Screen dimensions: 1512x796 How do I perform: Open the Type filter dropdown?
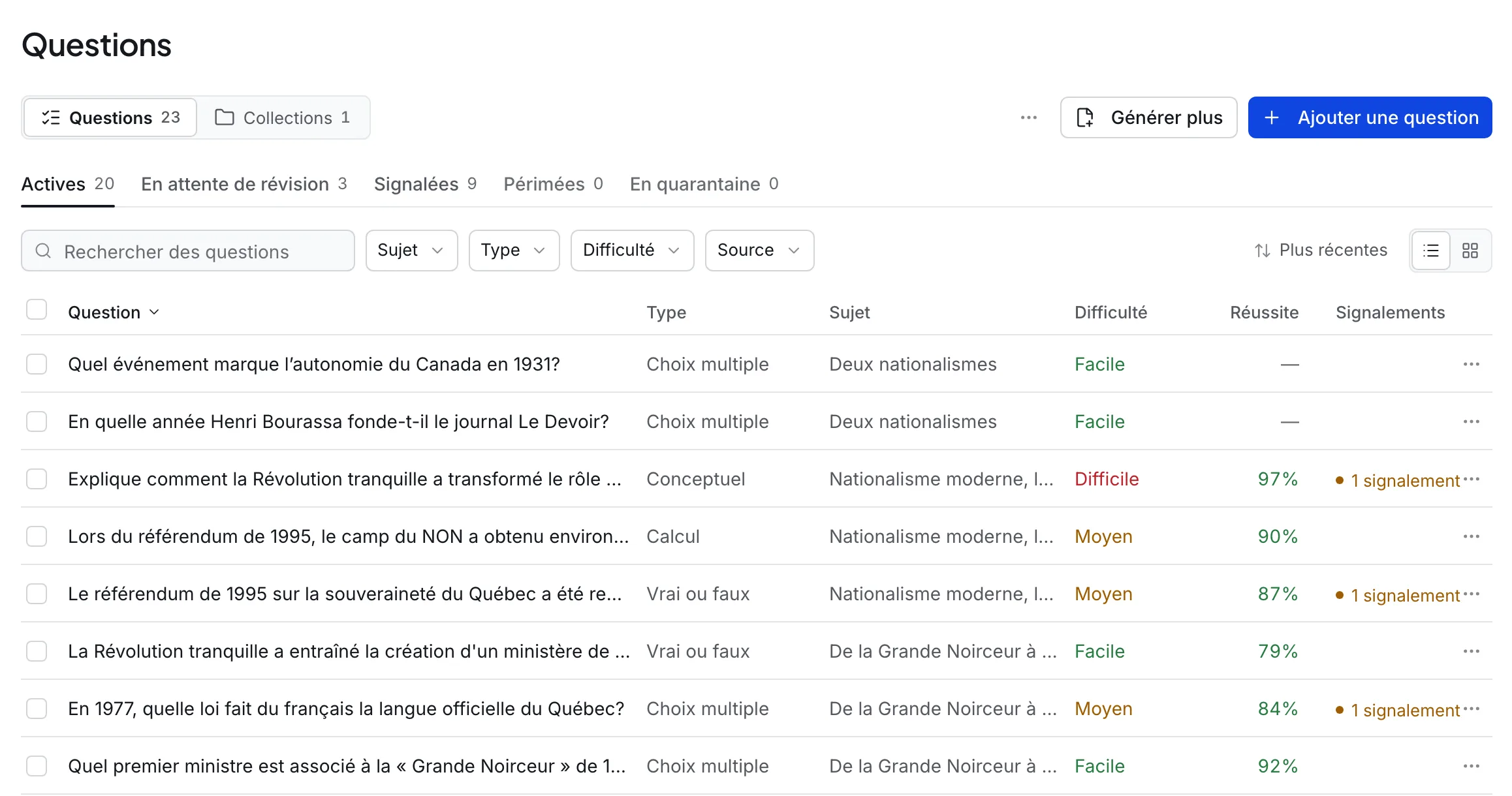[514, 251]
